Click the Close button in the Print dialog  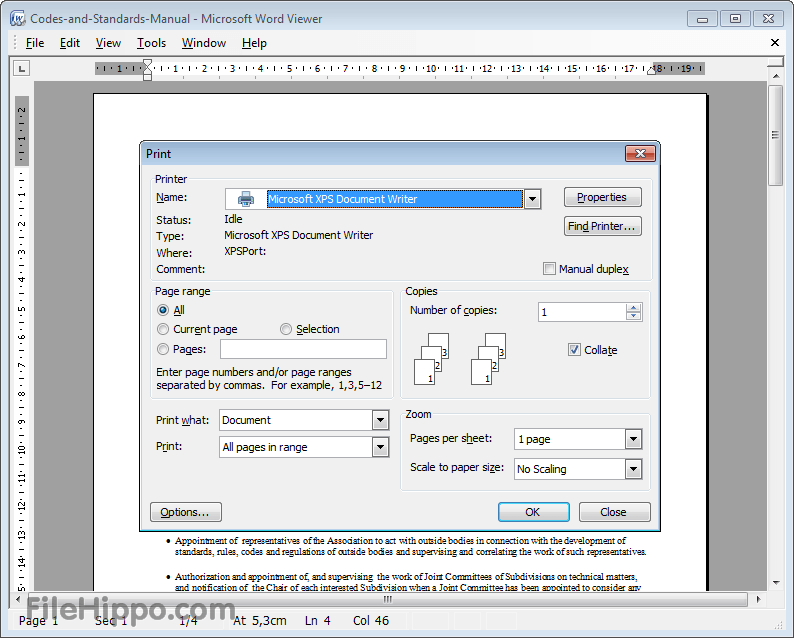click(x=614, y=512)
